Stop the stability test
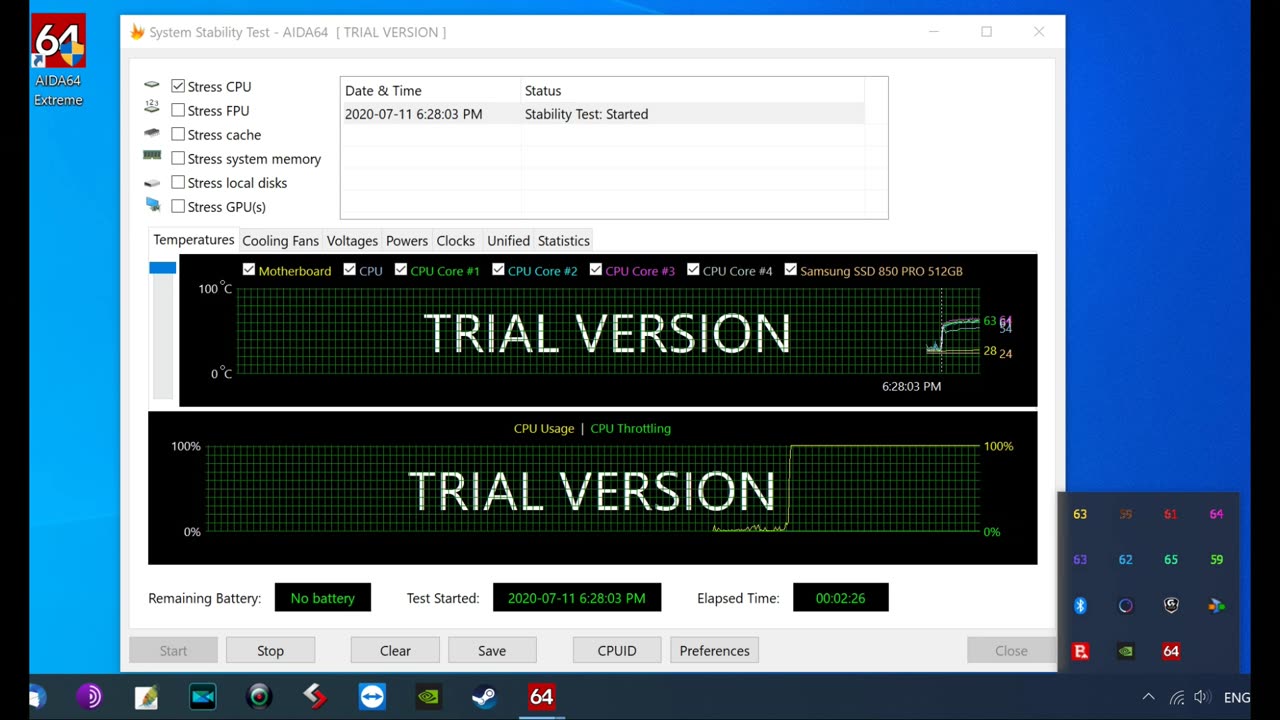 270,650
